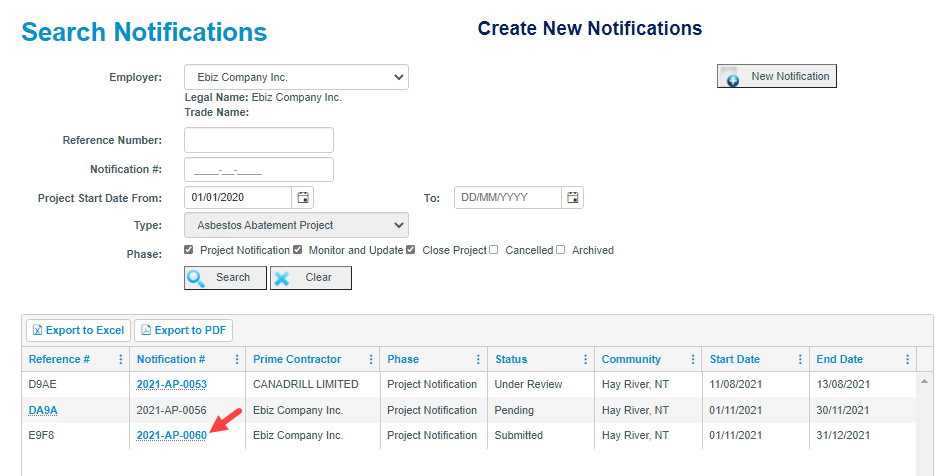944x476 pixels.
Task: Open notification 2021-AP-0060 link
Action: pos(172,435)
